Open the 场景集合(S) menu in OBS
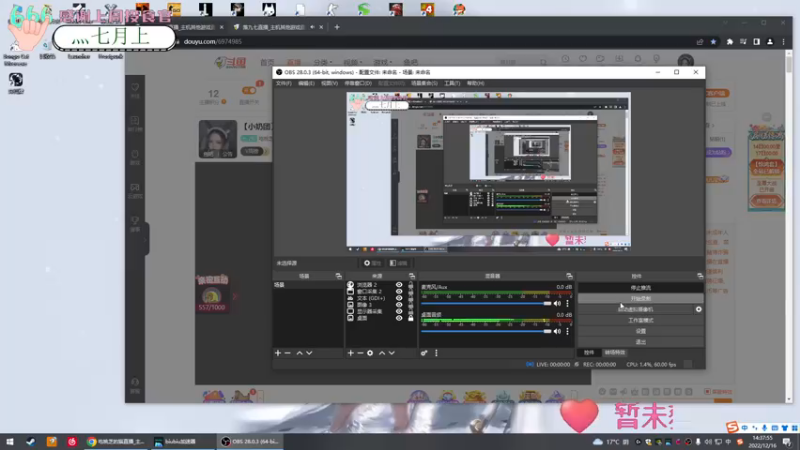This screenshot has height=450, width=800. click(x=424, y=83)
